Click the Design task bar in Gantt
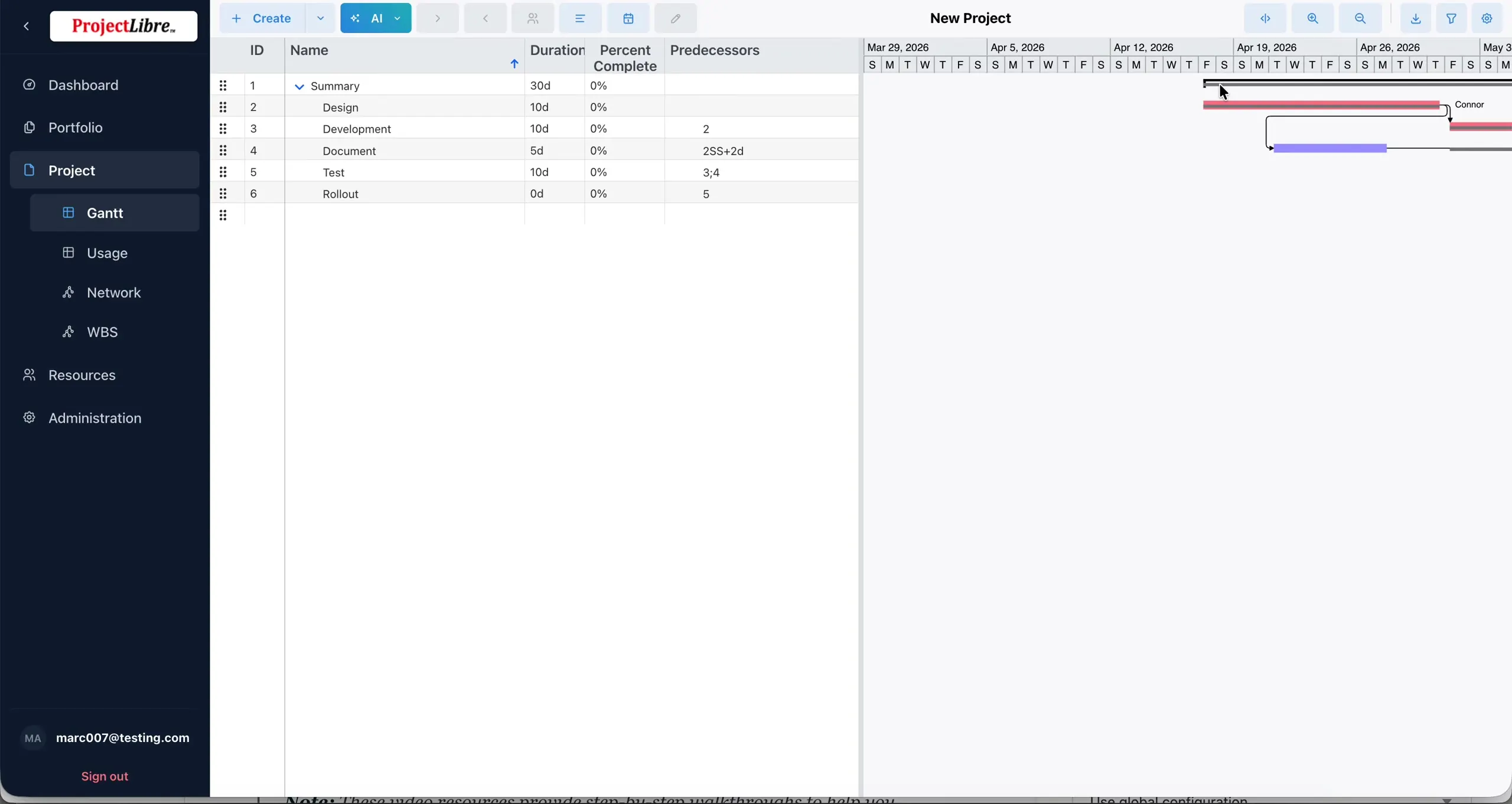The image size is (1512, 804). (x=1321, y=105)
